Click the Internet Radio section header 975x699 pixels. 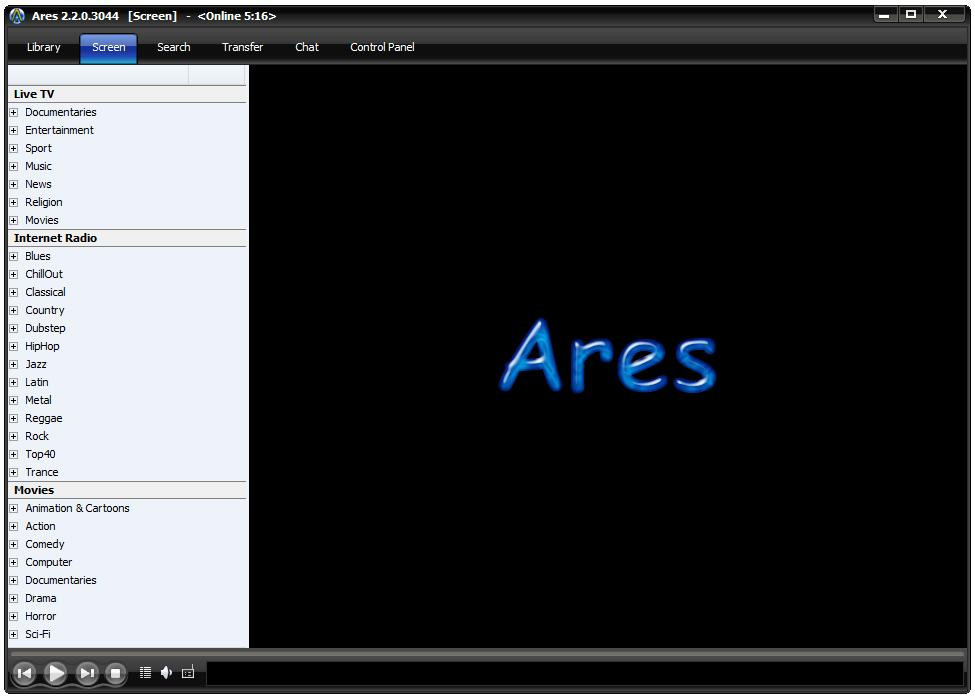pos(55,238)
